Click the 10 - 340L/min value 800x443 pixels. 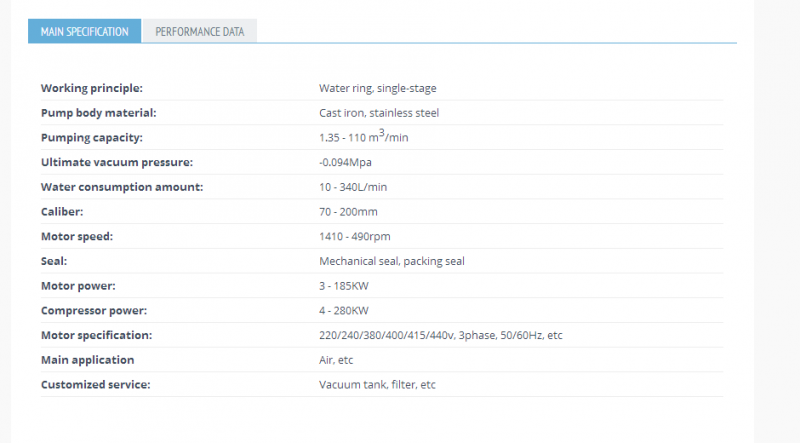(353, 187)
